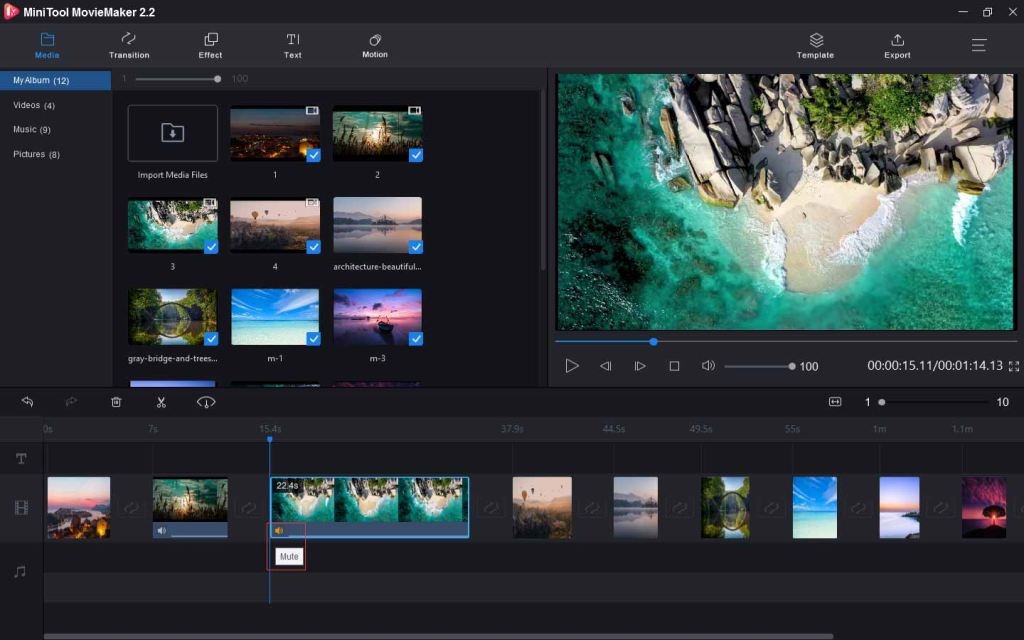Click Import Media Files

coord(172,134)
